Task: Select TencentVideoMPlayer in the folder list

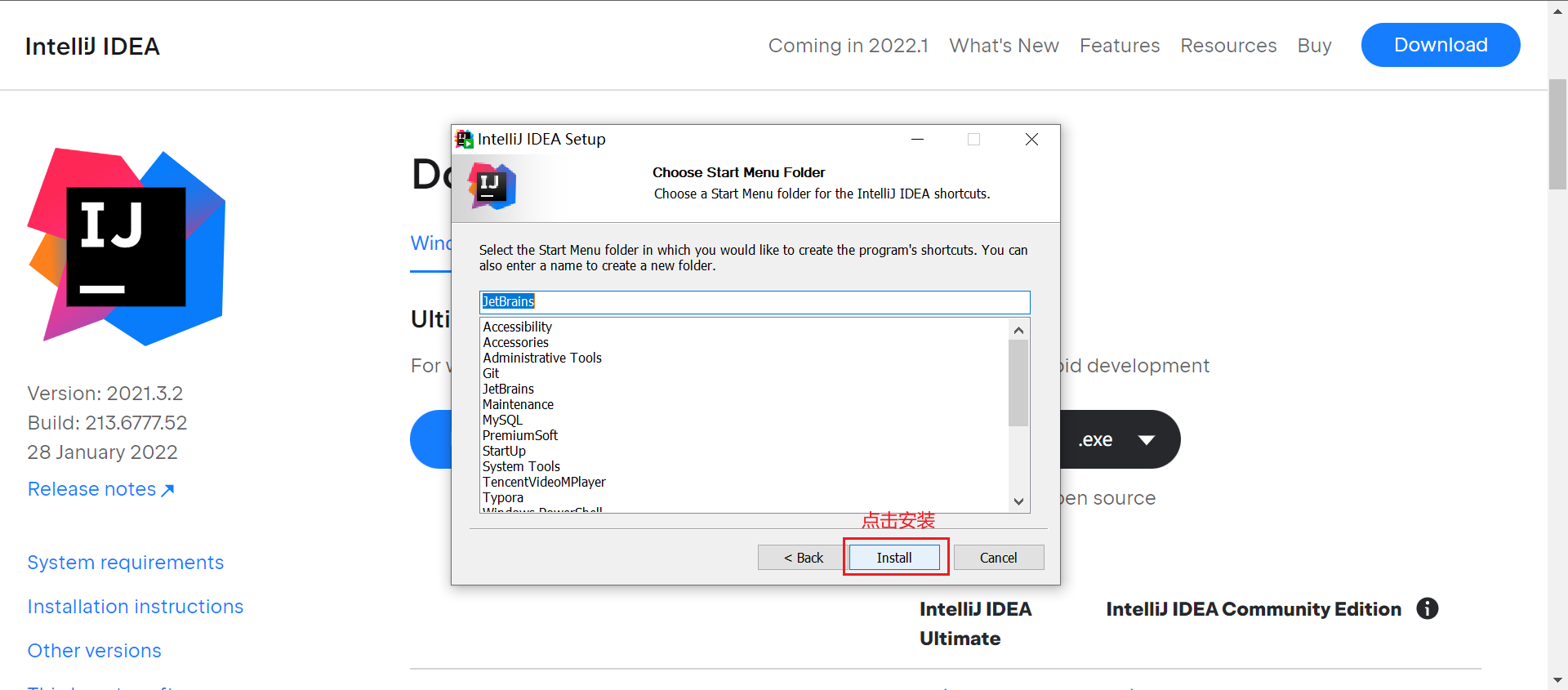Action: [x=544, y=482]
